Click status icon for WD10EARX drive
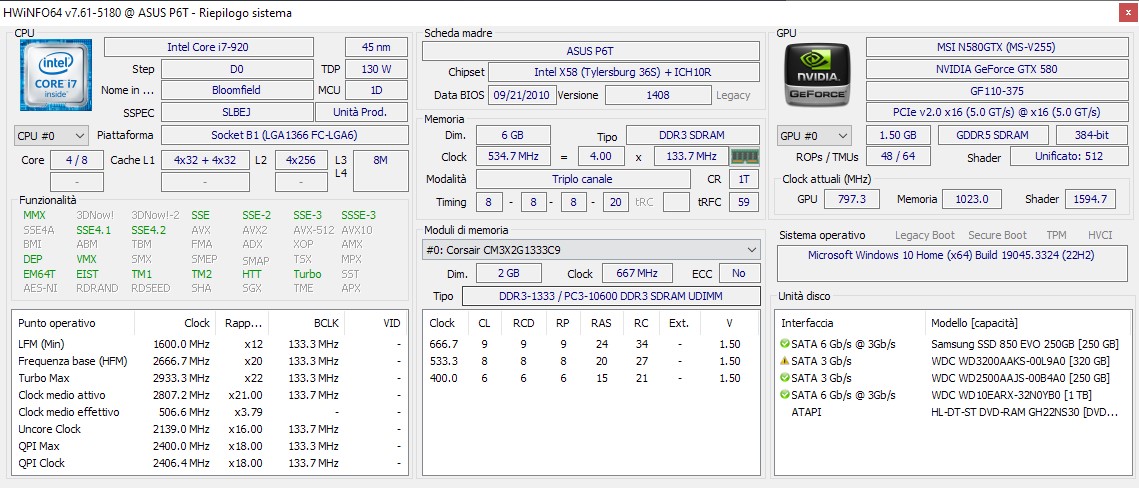This screenshot has height=488, width=1139. [x=785, y=395]
